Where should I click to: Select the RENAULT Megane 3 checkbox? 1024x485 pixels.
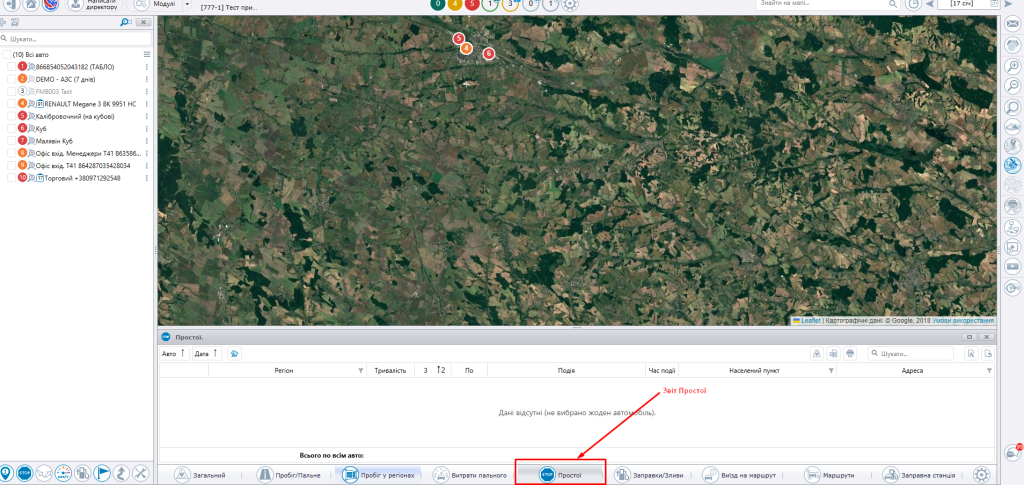point(11,104)
